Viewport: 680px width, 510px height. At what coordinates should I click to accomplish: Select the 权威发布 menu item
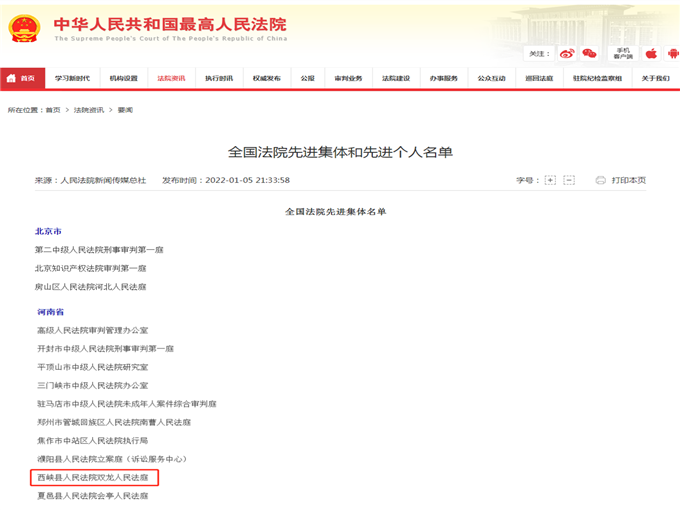(x=266, y=78)
